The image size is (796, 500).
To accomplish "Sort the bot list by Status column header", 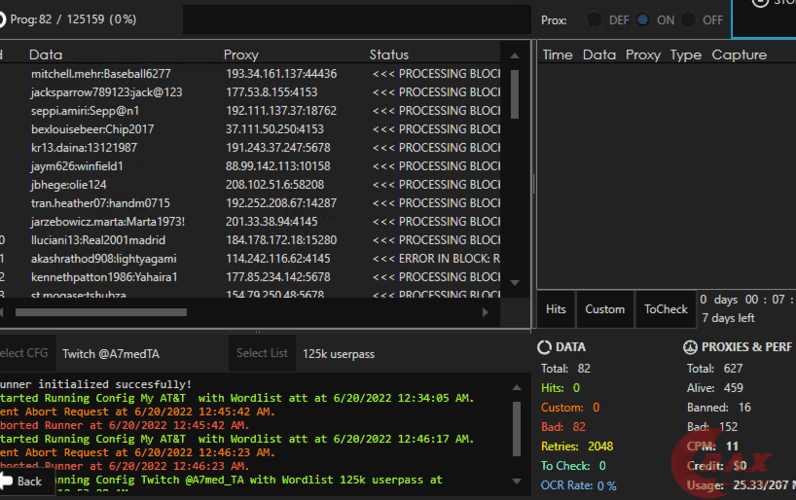I will tap(389, 55).
